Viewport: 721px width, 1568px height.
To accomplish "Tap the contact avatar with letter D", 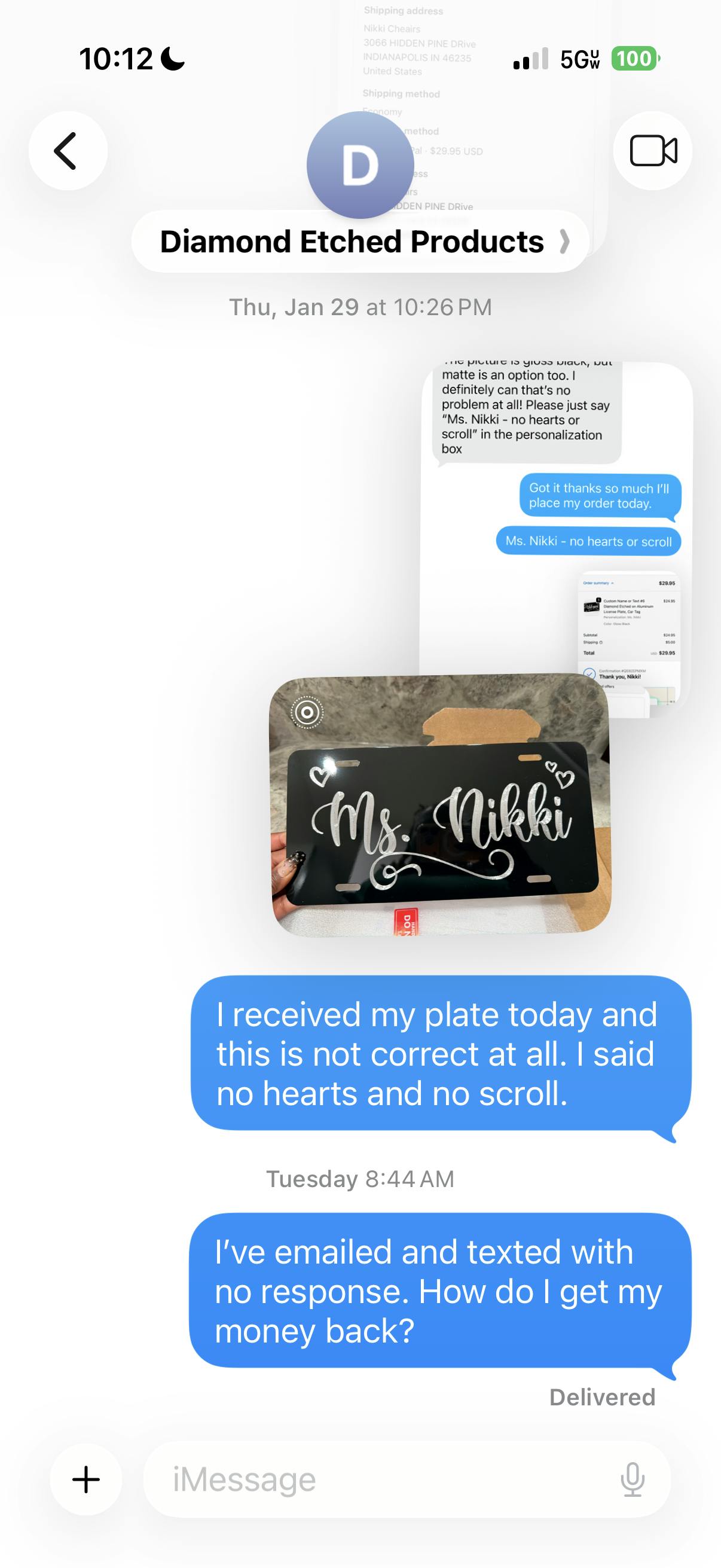I will pos(360,165).
